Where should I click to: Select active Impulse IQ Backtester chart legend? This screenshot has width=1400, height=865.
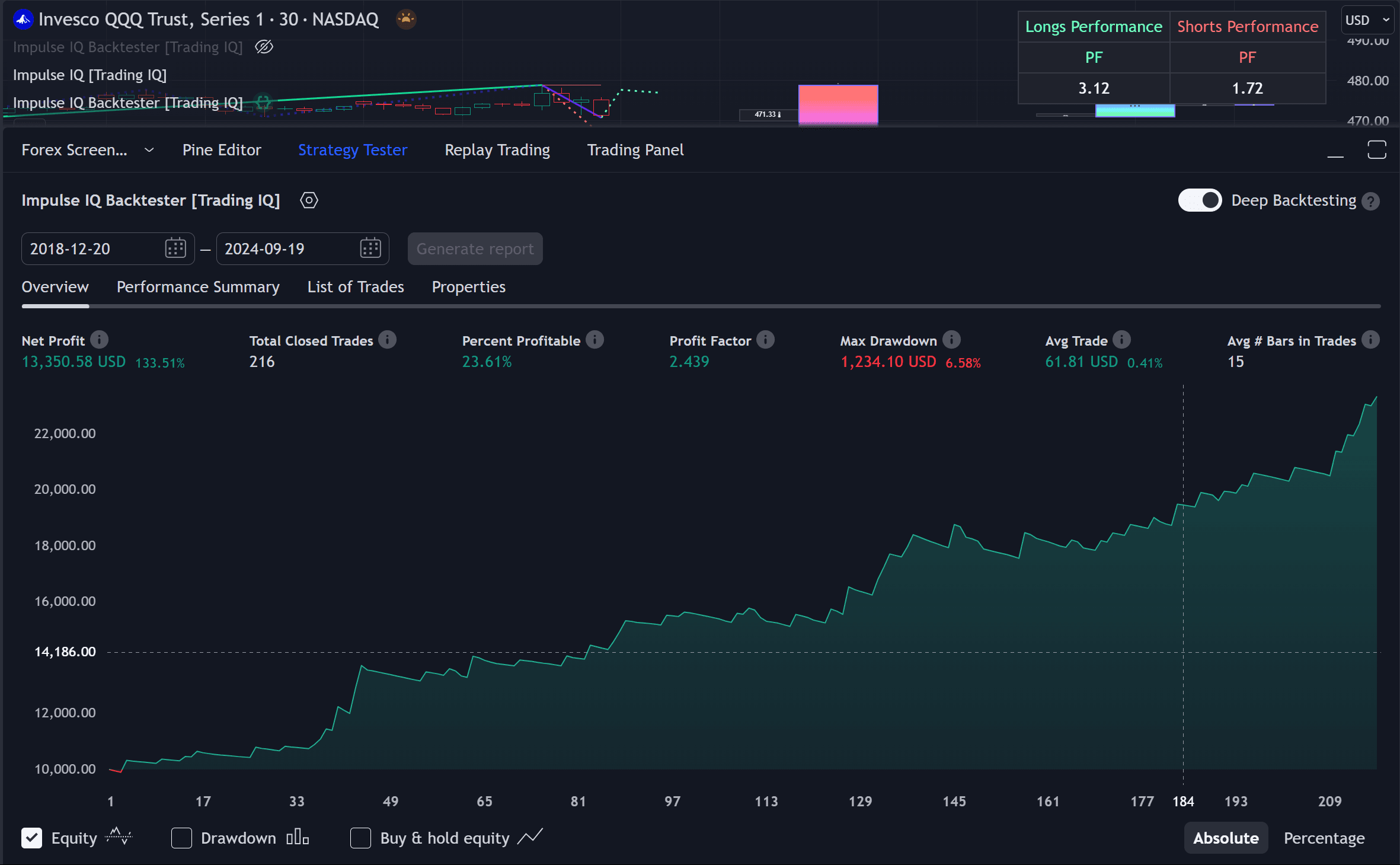pyautogui.click(x=127, y=103)
